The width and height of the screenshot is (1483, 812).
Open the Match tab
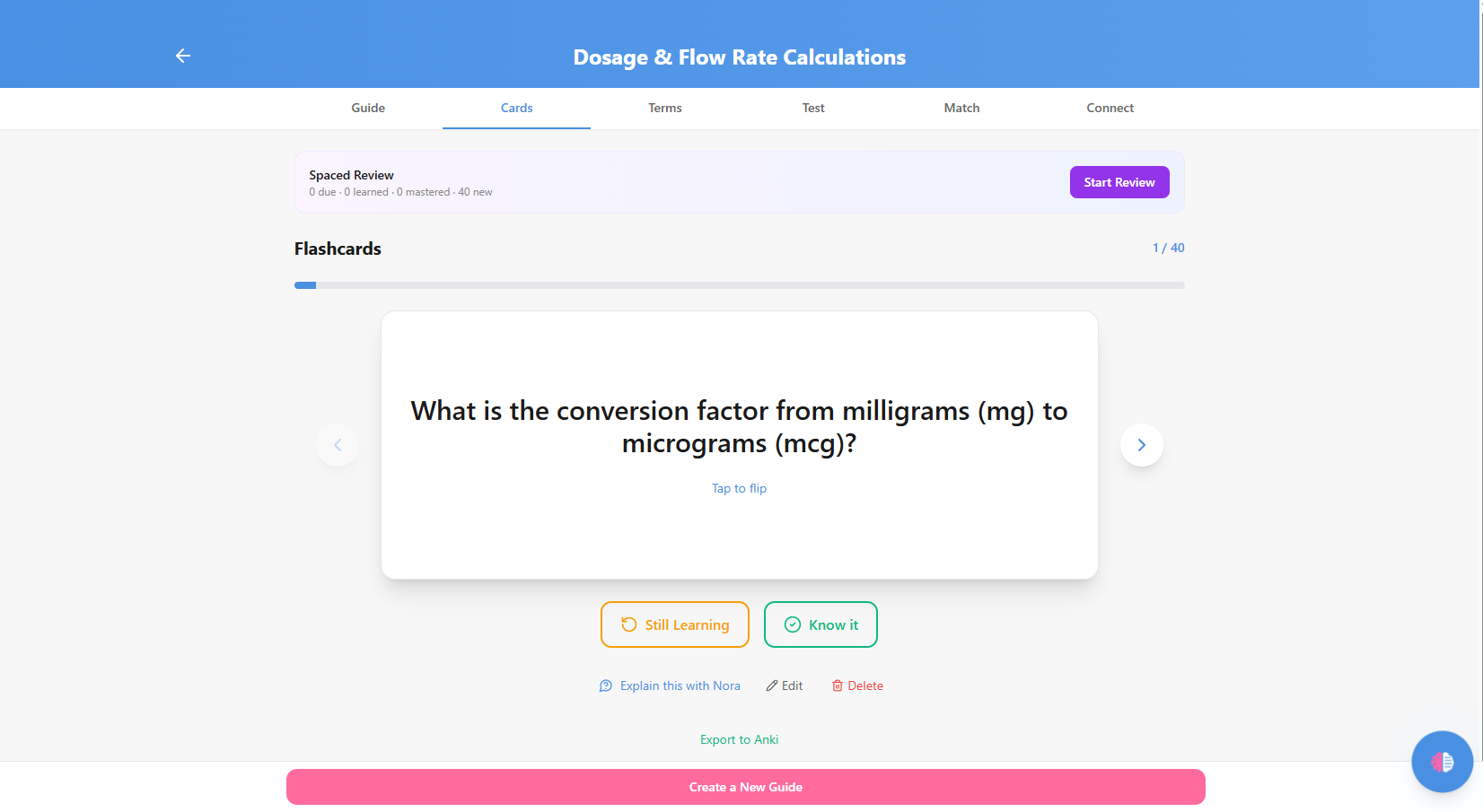coord(961,108)
